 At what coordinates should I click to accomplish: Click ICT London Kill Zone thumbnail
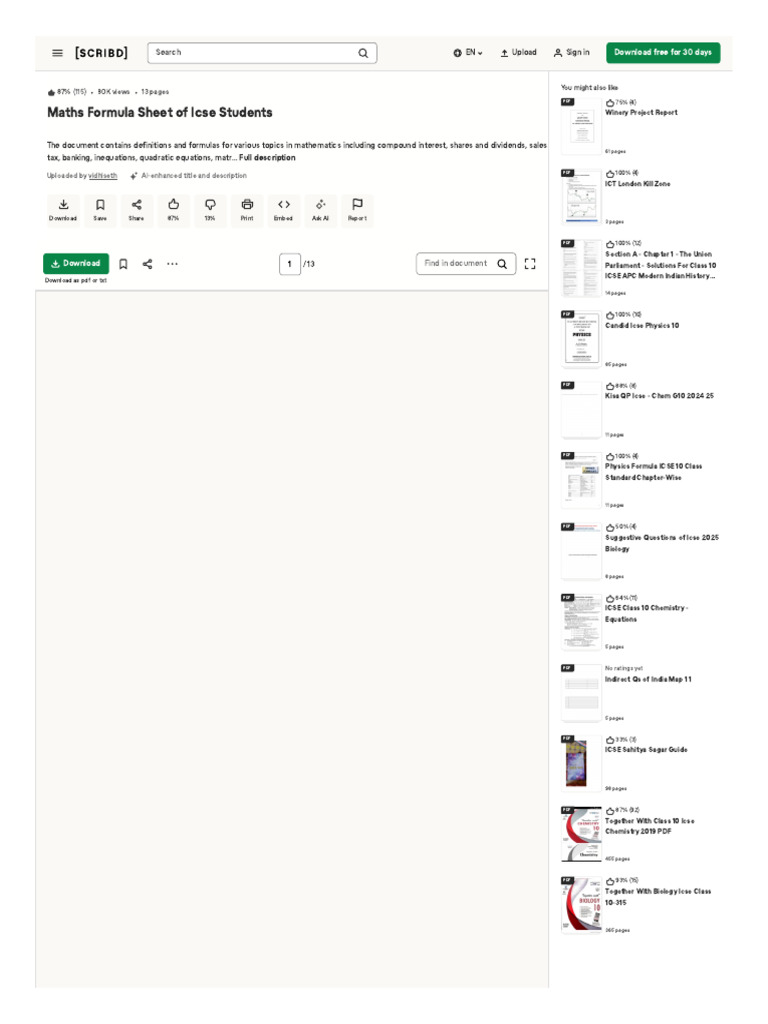(581, 197)
